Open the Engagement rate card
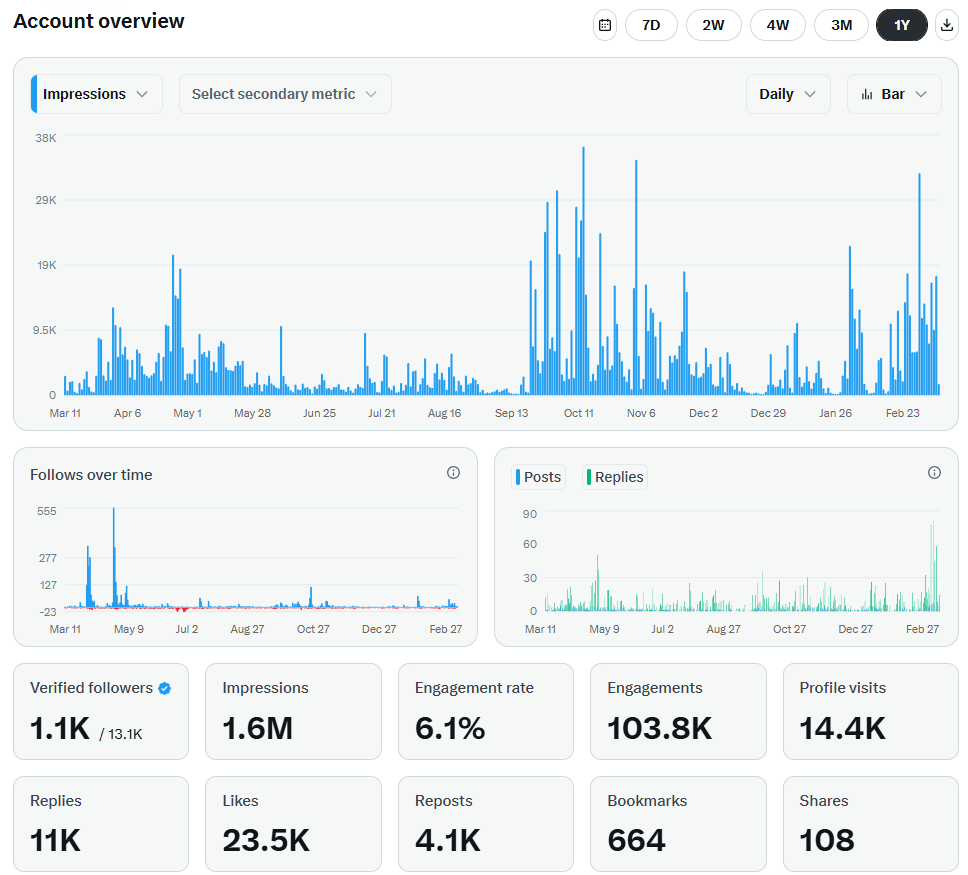This screenshot has width=968, height=875. [485, 711]
